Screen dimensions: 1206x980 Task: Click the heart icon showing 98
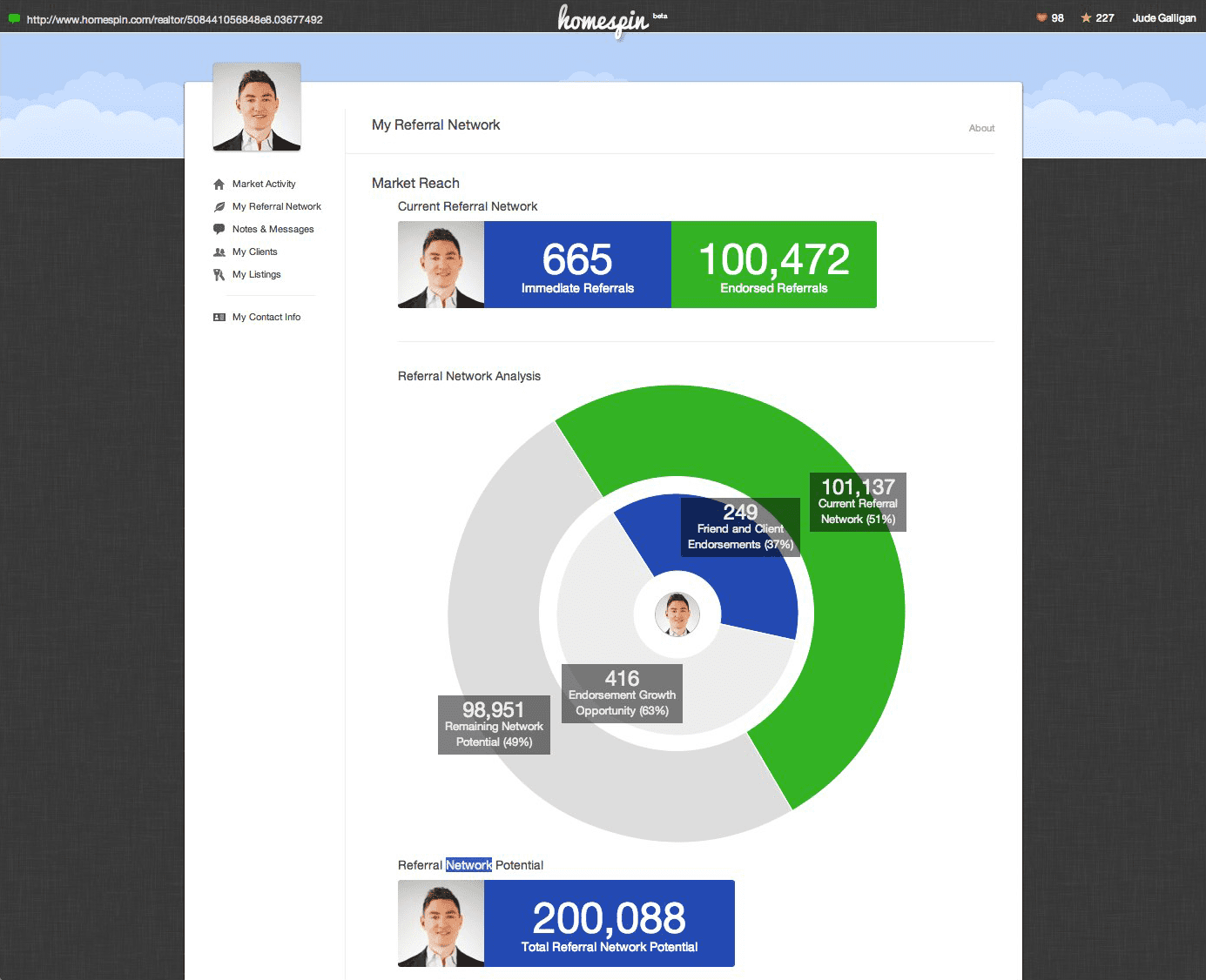[x=1041, y=17]
